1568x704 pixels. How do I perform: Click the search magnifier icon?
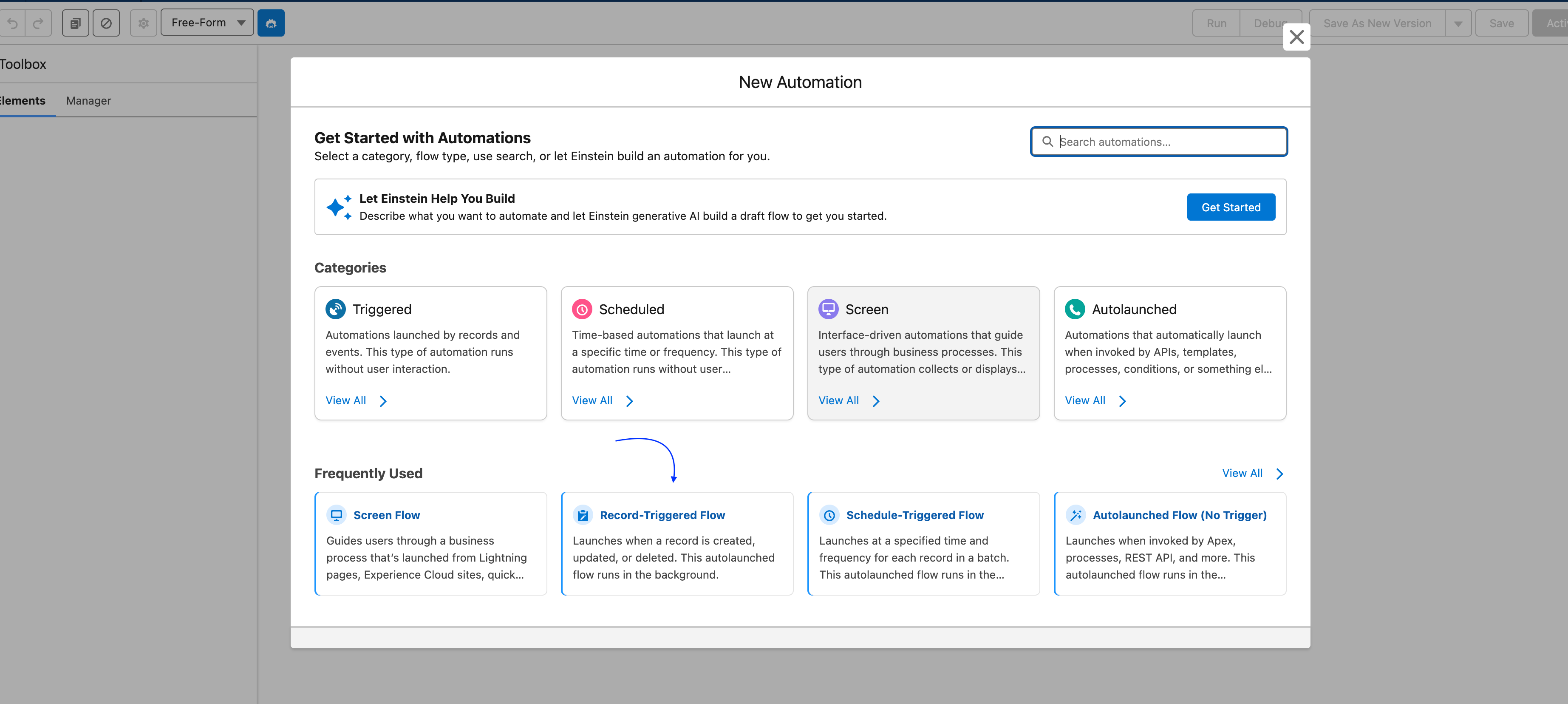coord(1047,142)
